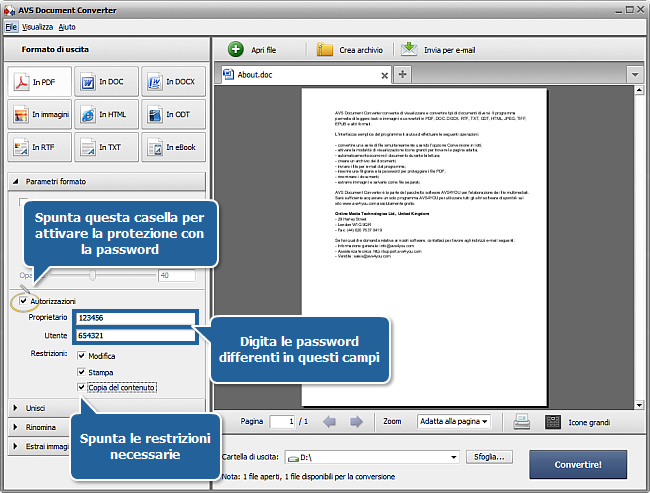Click the Pagina number field

[282, 421]
